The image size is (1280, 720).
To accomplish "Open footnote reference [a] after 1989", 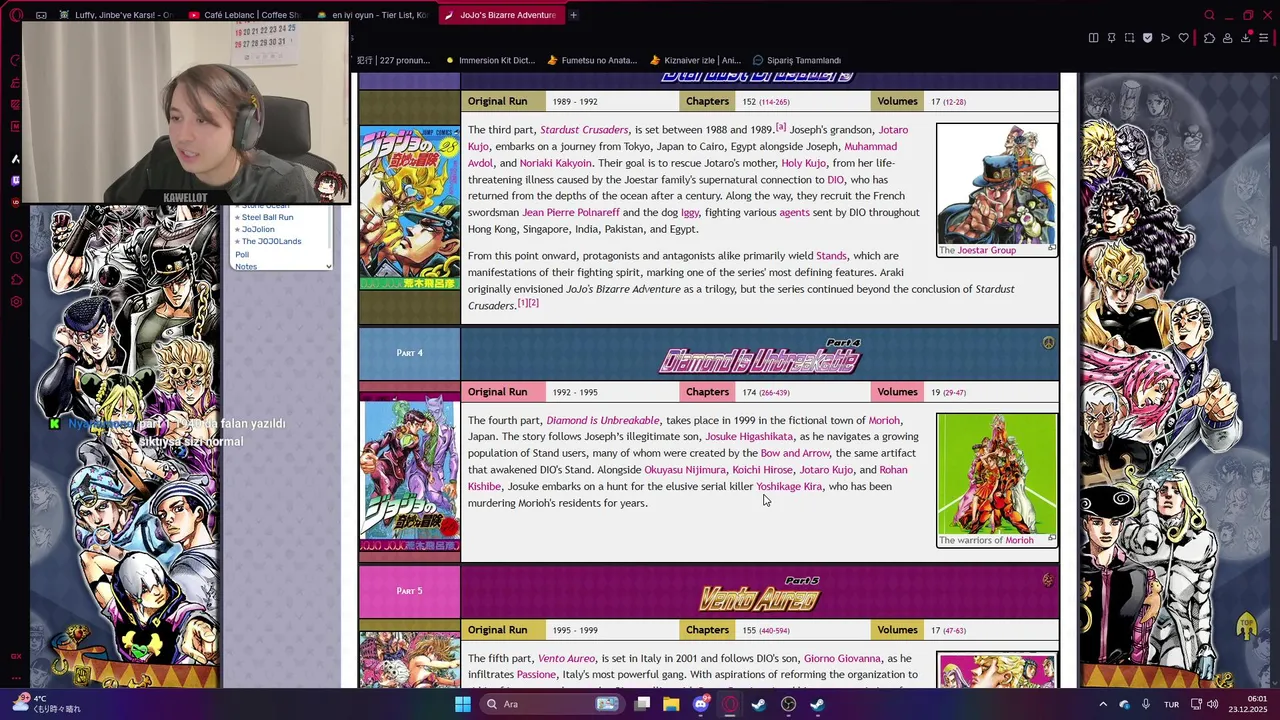I will 781,127.
